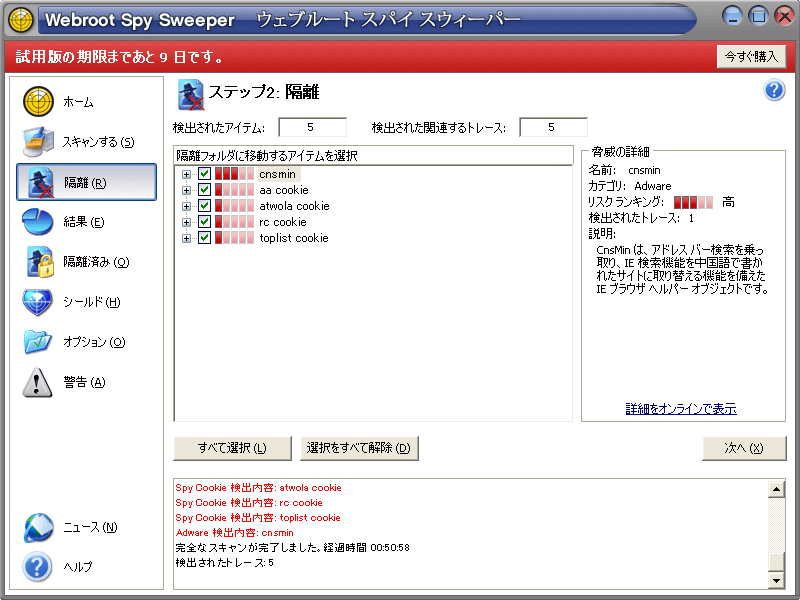Image resolution: width=800 pixels, height=600 pixels.
Task: Click the Home radar icon in sidebar
Action: point(38,102)
